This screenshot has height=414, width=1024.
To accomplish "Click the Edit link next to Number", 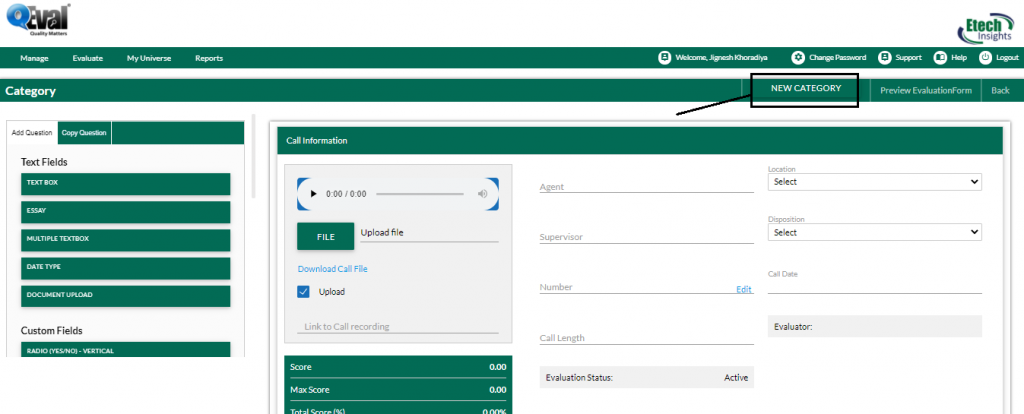I will [744, 289].
